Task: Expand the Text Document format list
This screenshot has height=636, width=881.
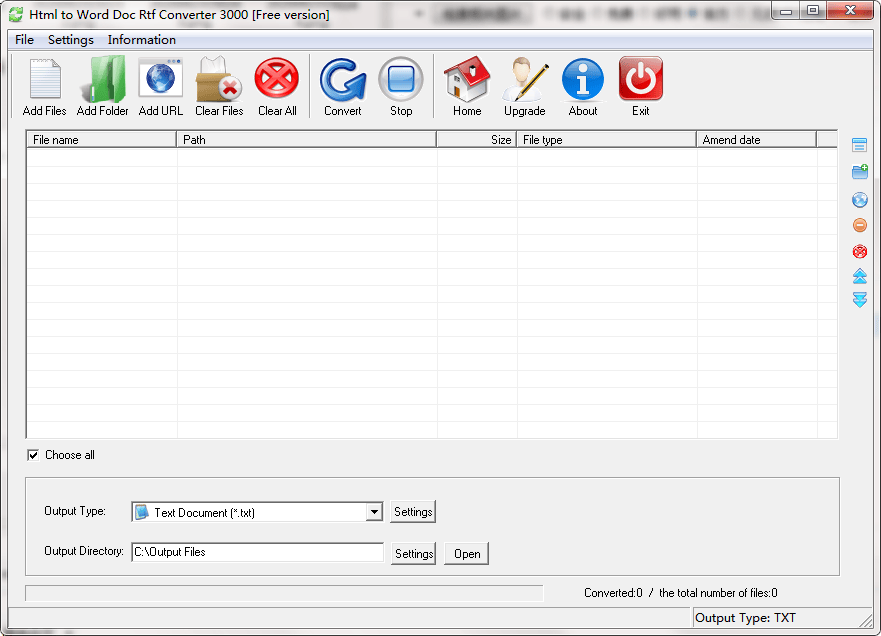Action: [374, 511]
